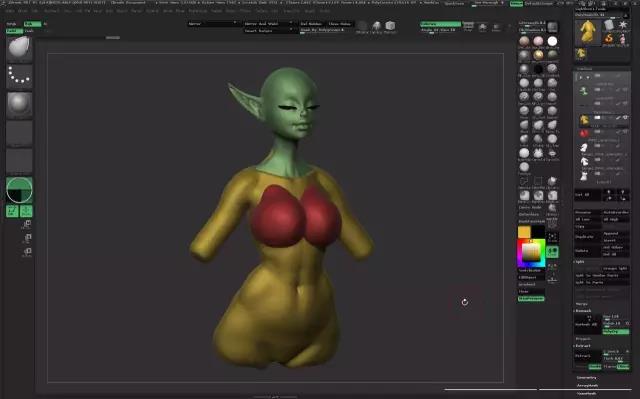Open the current brush thumbnail on left shelf
Viewport: 640px width, 399px height.
[x=19, y=49]
